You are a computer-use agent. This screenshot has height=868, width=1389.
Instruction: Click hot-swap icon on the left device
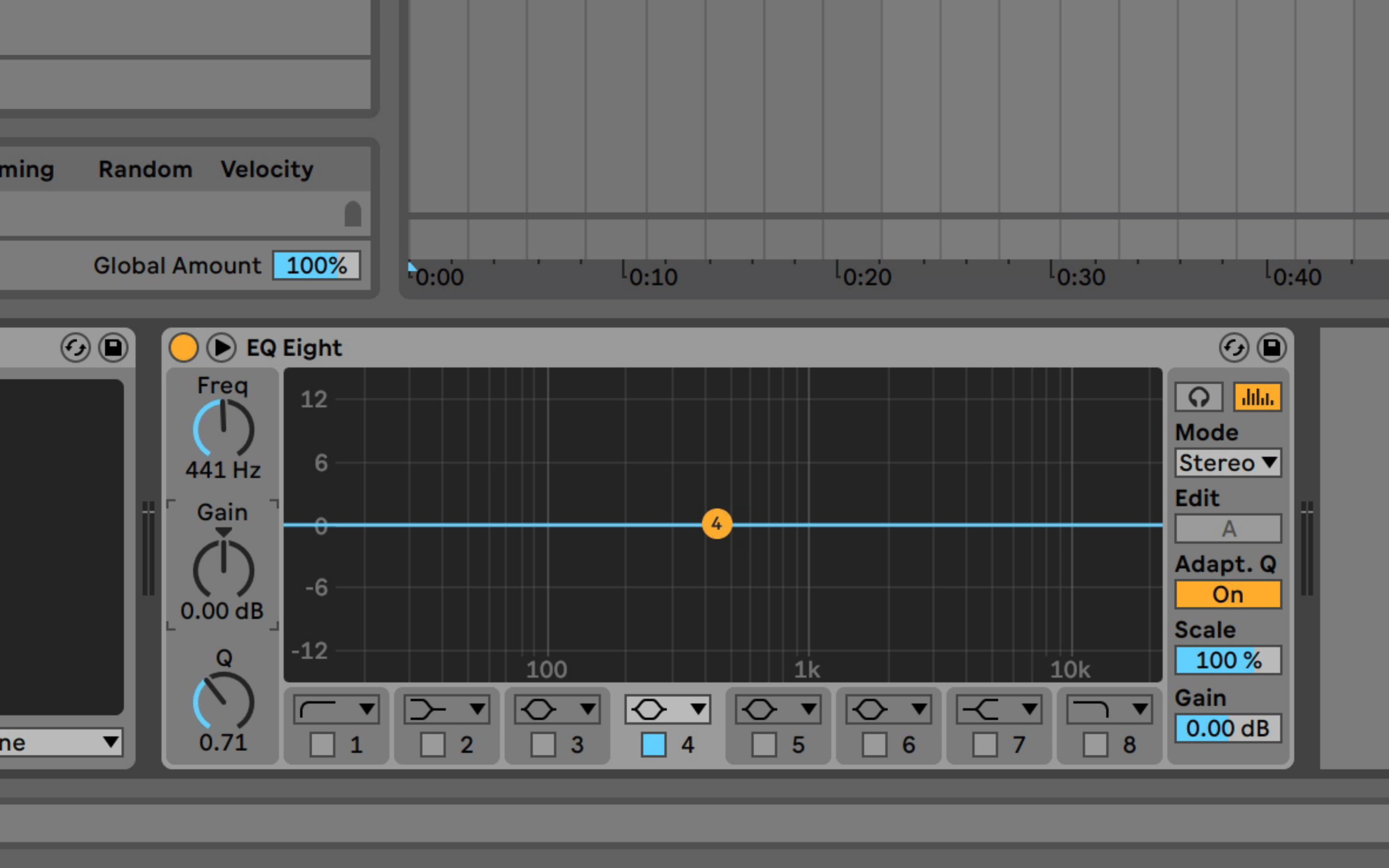[75, 348]
